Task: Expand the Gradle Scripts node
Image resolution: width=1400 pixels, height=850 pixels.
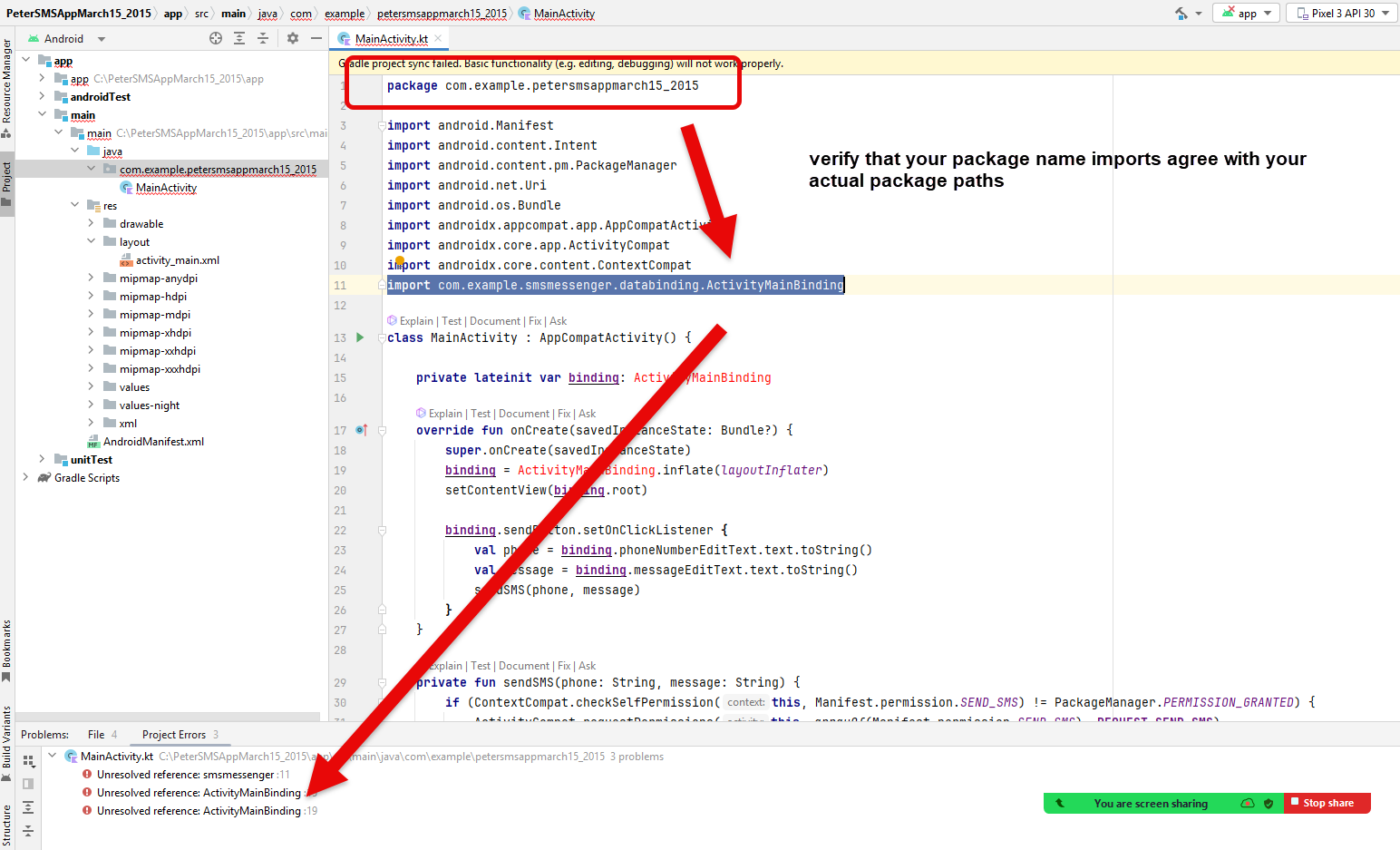Action: click(x=26, y=477)
